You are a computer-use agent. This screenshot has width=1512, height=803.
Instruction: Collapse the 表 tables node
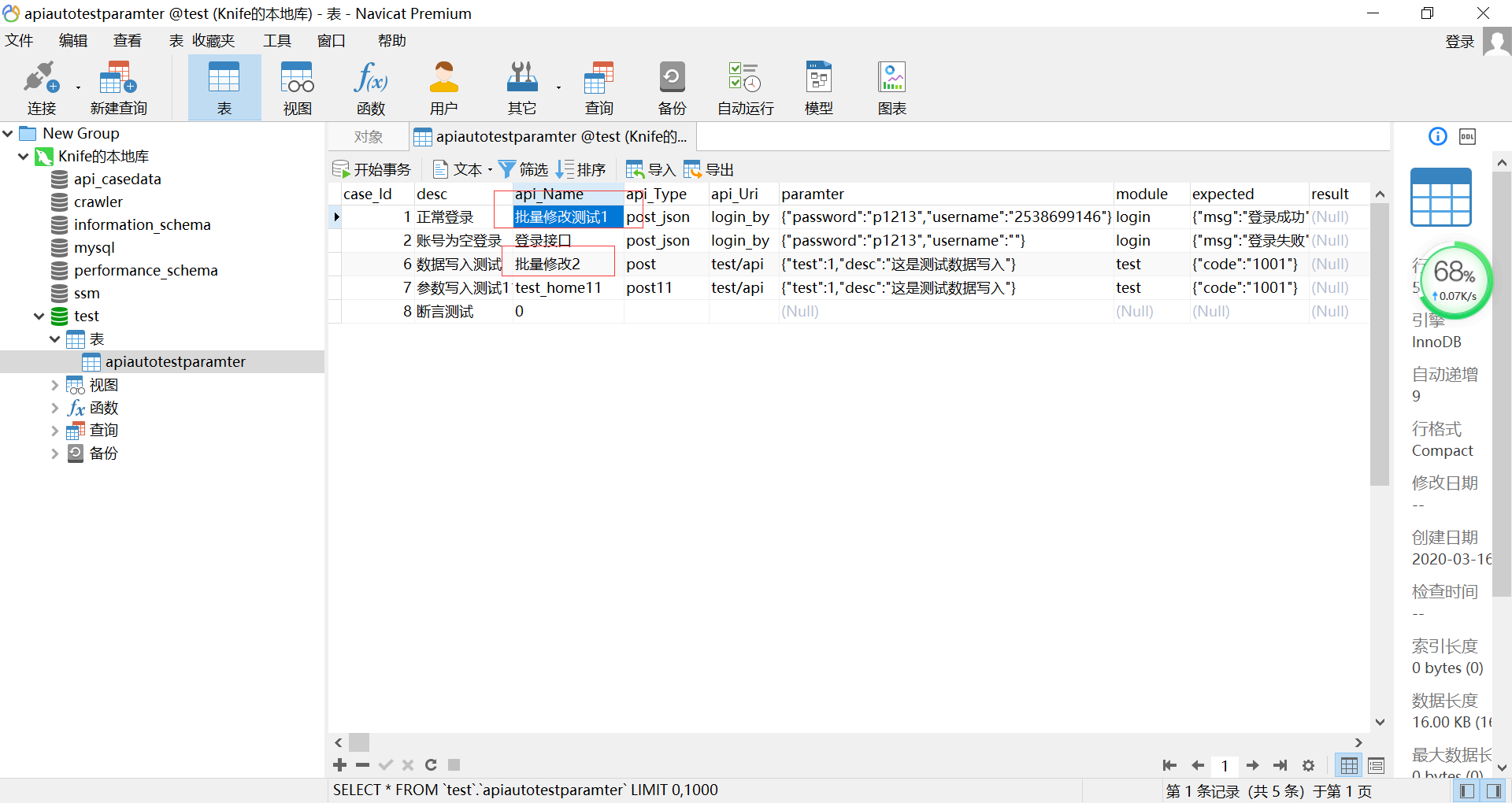[54, 339]
